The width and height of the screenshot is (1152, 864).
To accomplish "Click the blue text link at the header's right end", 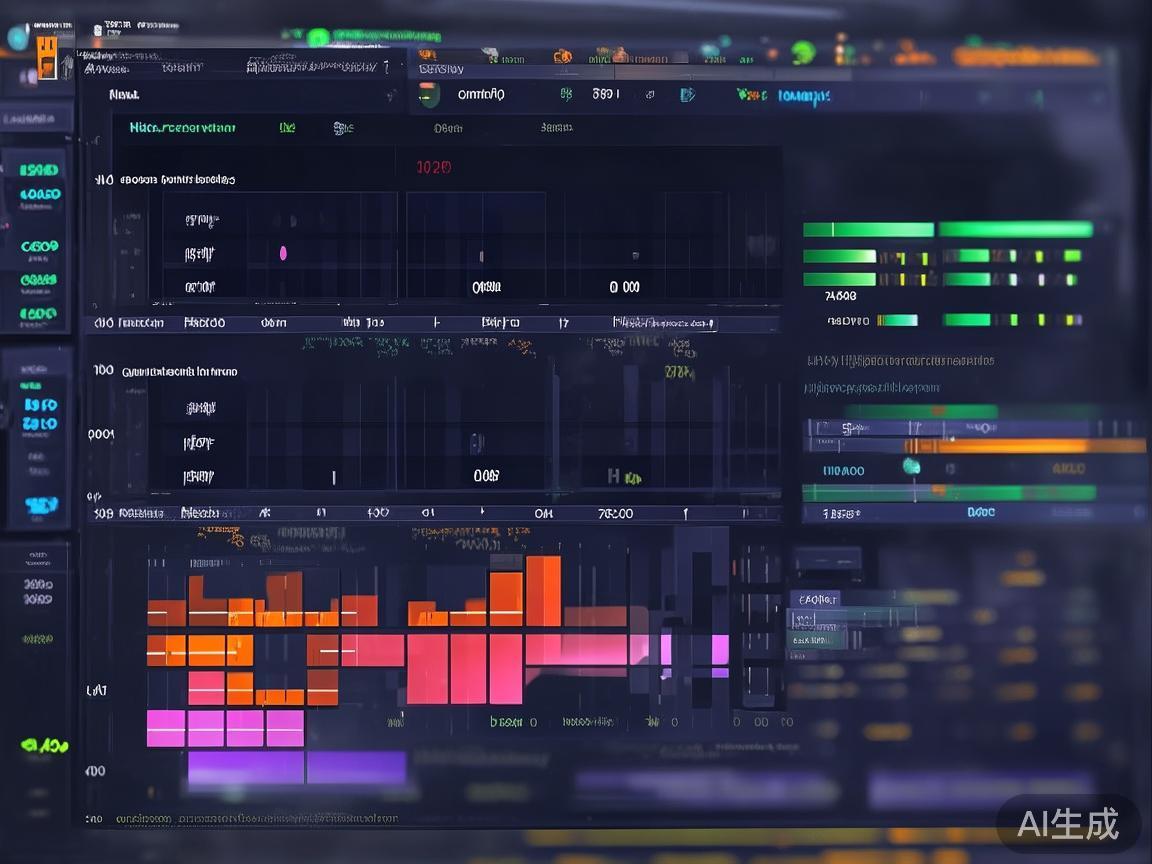I will tap(803, 96).
